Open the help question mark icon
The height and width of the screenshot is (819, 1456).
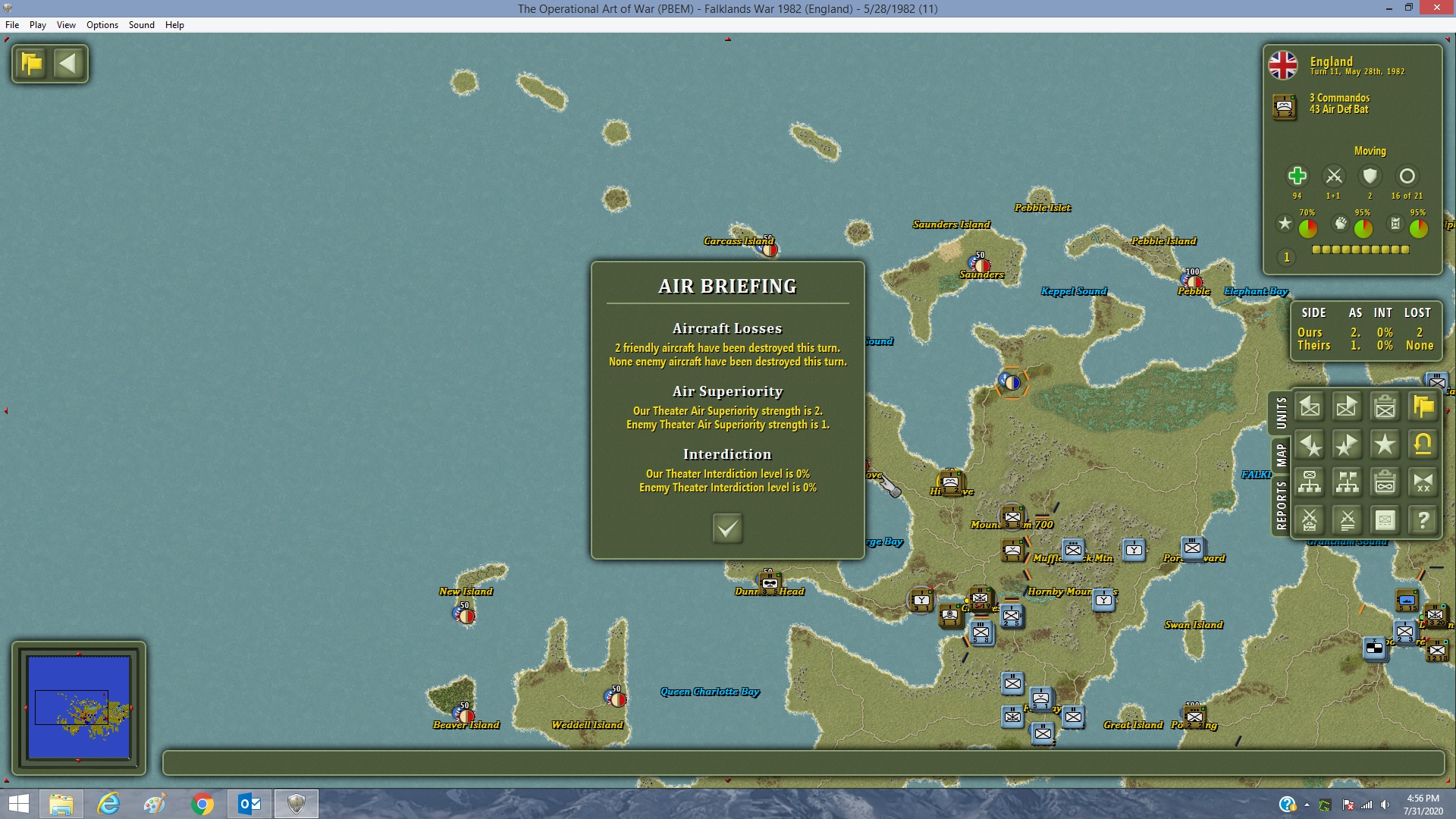1423,520
